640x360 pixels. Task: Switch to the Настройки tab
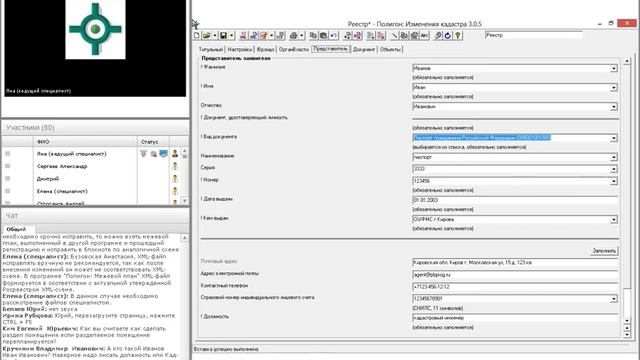240,49
